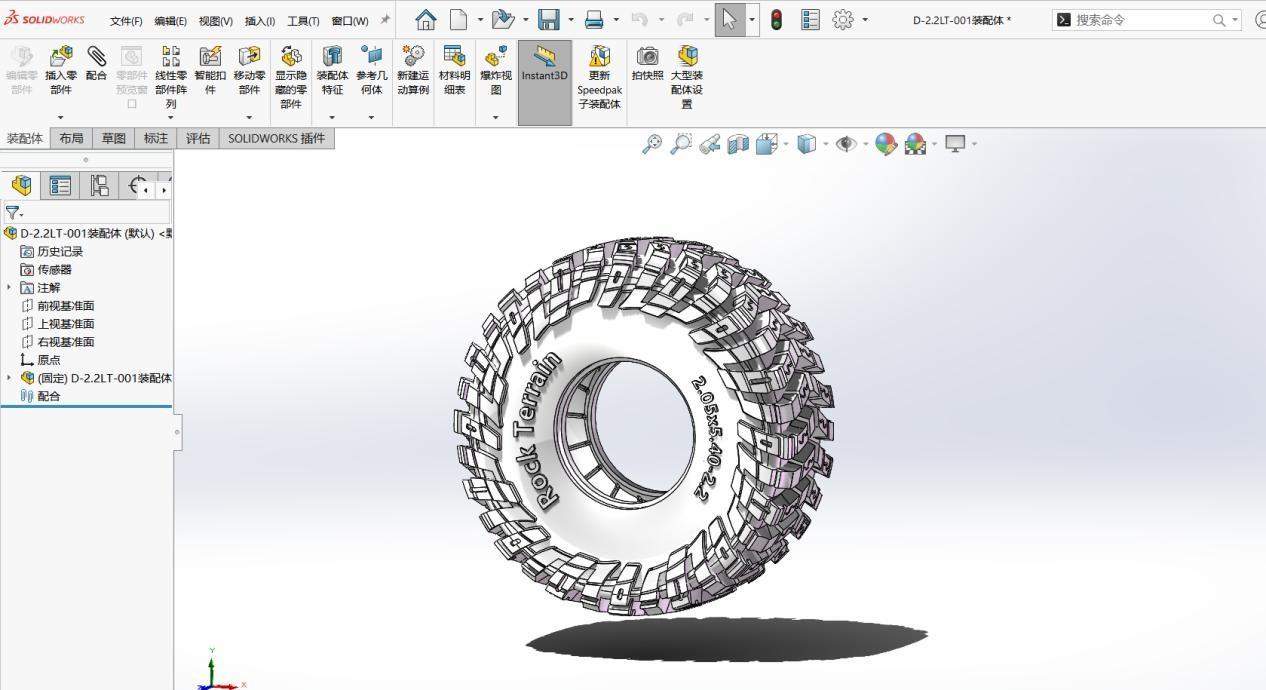Click 线性零部件阵列 linear pattern tool
This screenshot has height=690, width=1266.
171,77
